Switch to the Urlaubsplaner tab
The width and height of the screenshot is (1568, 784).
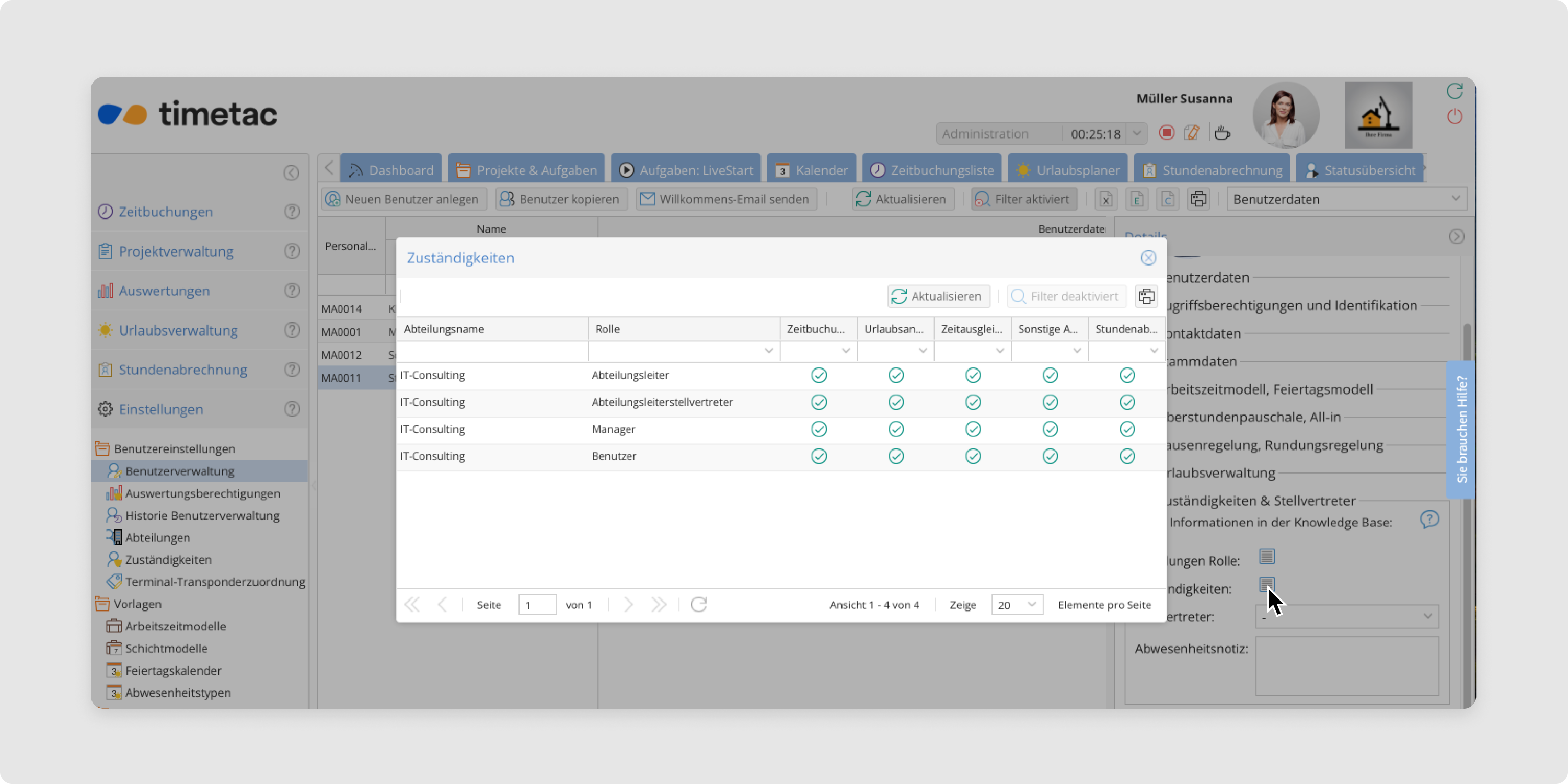1068,170
